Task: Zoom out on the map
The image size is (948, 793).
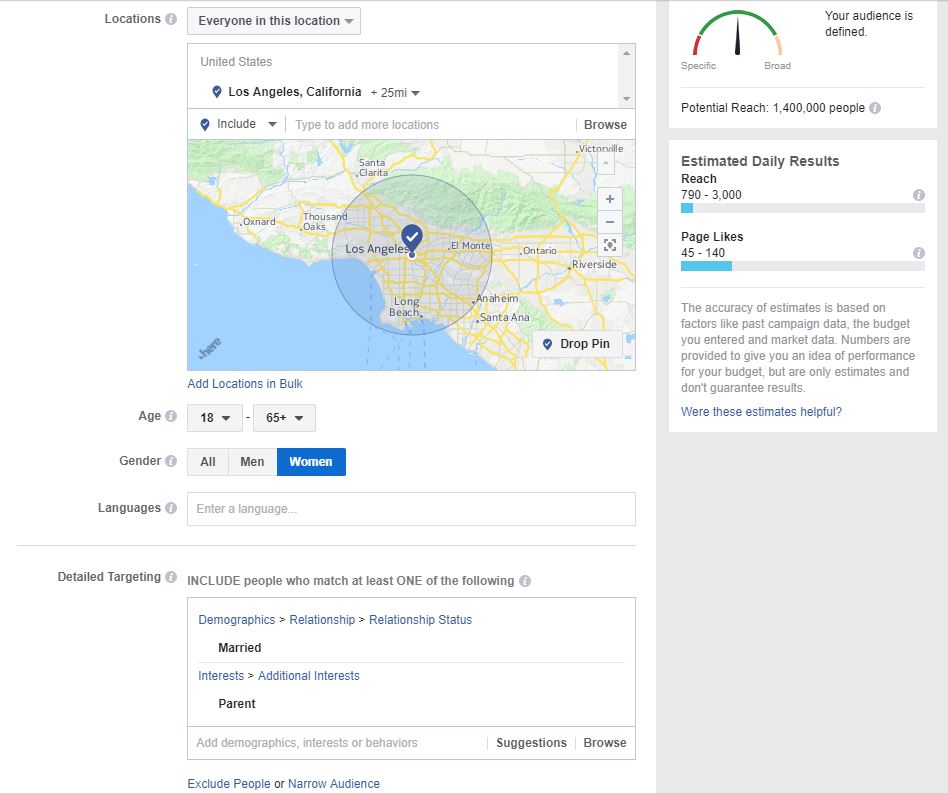Action: click(610, 221)
